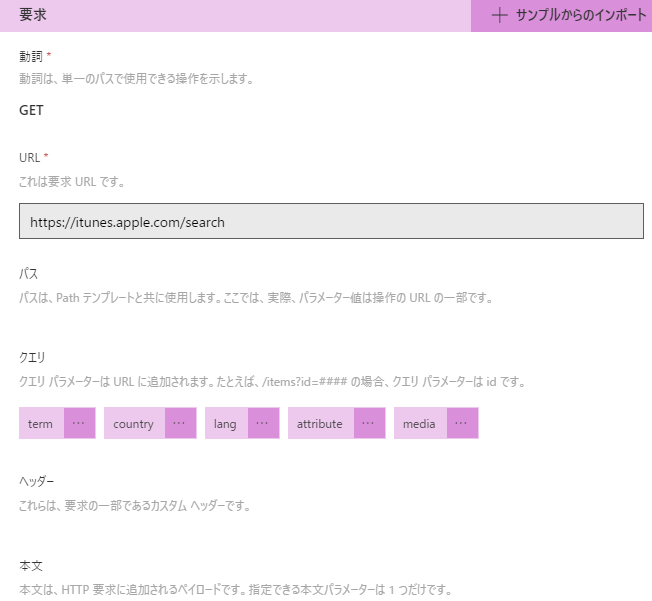Click the 本文 section label

tap(31, 566)
